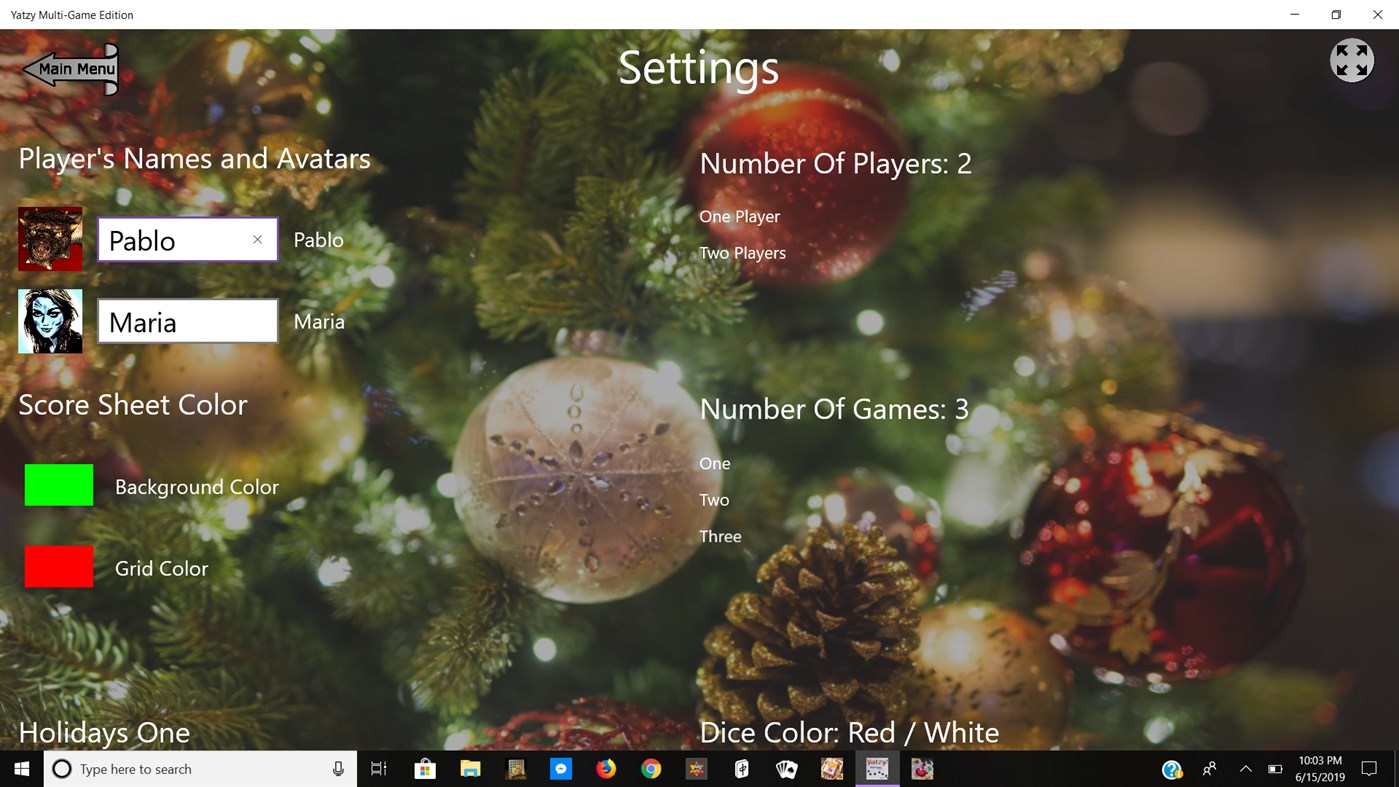Toggle fullscreen with the expand icon
Viewport: 1399px width, 787px height.
pos(1351,60)
